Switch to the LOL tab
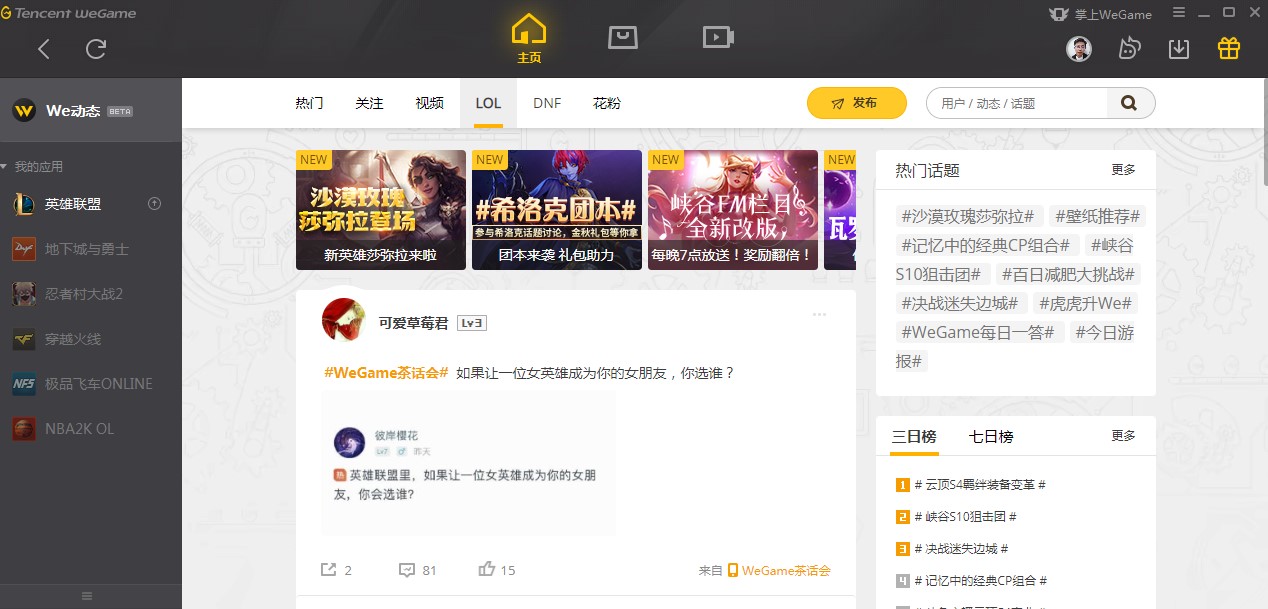Viewport: 1268px width, 609px height. pos(488,103)
